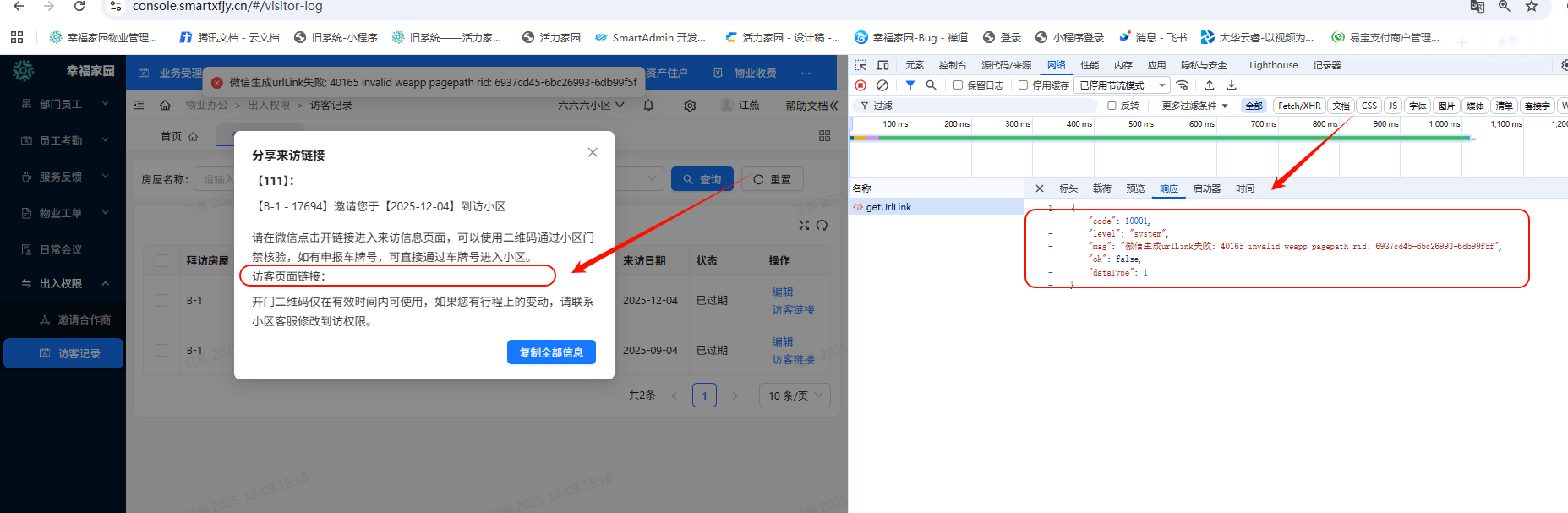Click the fullscreen expand icon above table

(x=804, y=225)
